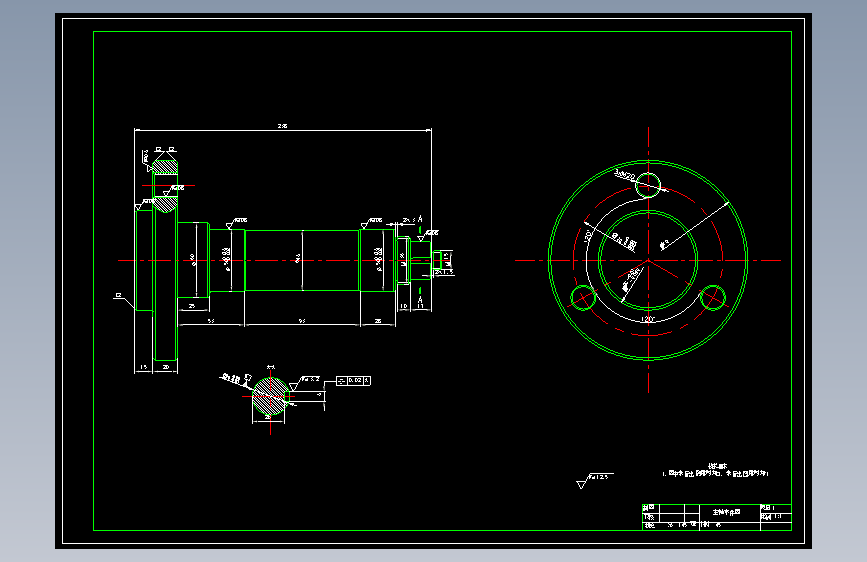Viewport: 867px width, 562px height.
Task: Click the 25 step length dimension
Action: [x=192, y=306]
